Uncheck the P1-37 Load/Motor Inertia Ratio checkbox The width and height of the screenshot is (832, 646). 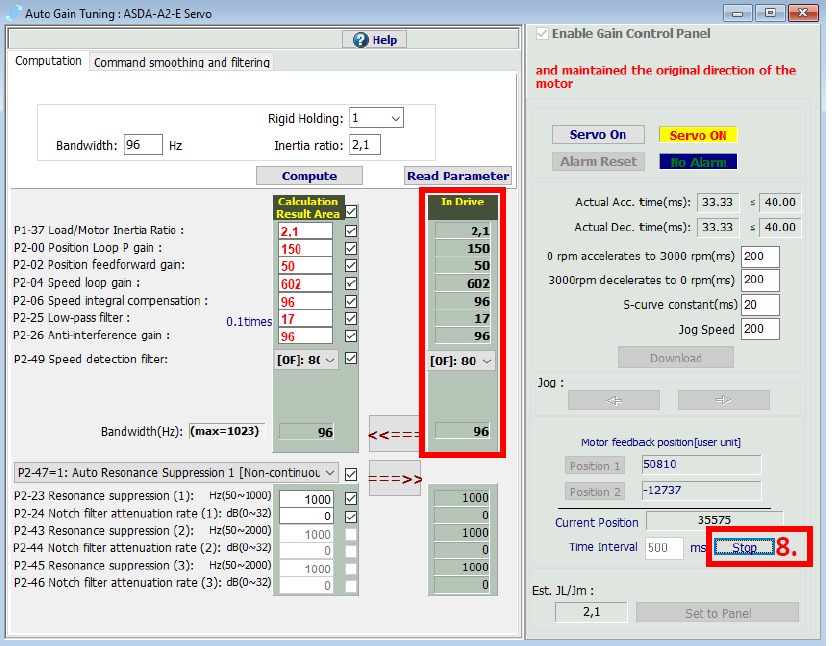pyautogui.click(x=351, y=231)
